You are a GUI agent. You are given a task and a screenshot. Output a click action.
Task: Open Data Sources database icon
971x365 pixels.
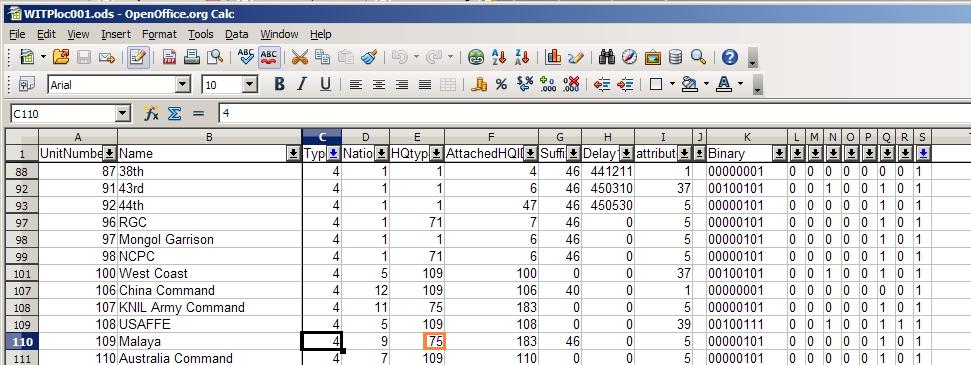676,58
